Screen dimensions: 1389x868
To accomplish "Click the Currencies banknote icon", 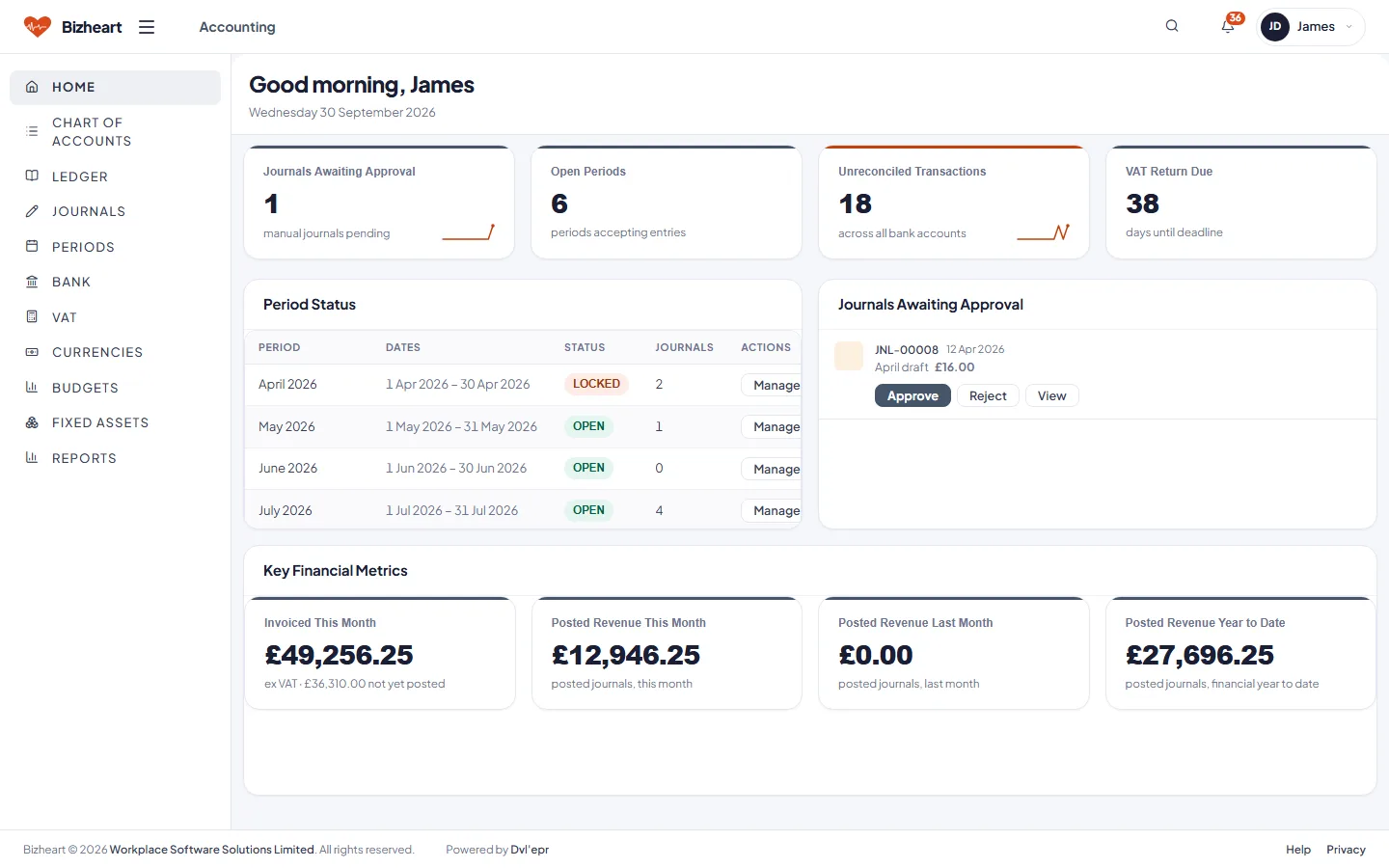I will 32,352.
